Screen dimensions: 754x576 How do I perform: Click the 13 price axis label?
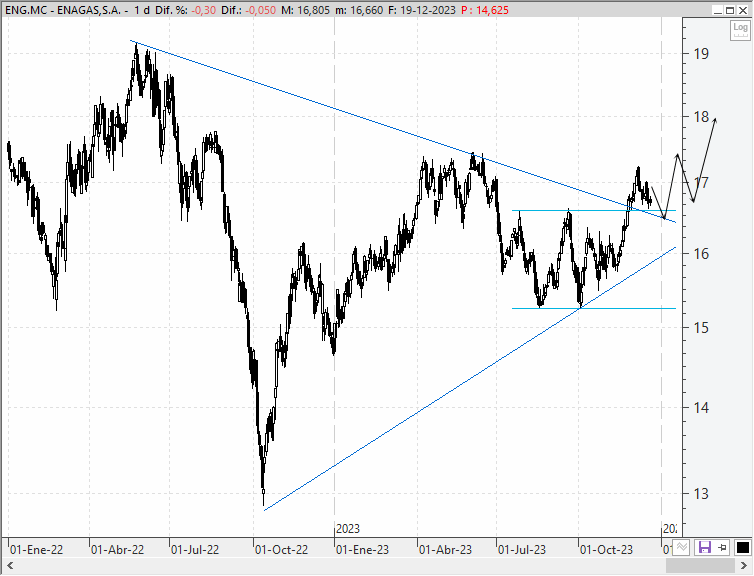pos(701,493)
